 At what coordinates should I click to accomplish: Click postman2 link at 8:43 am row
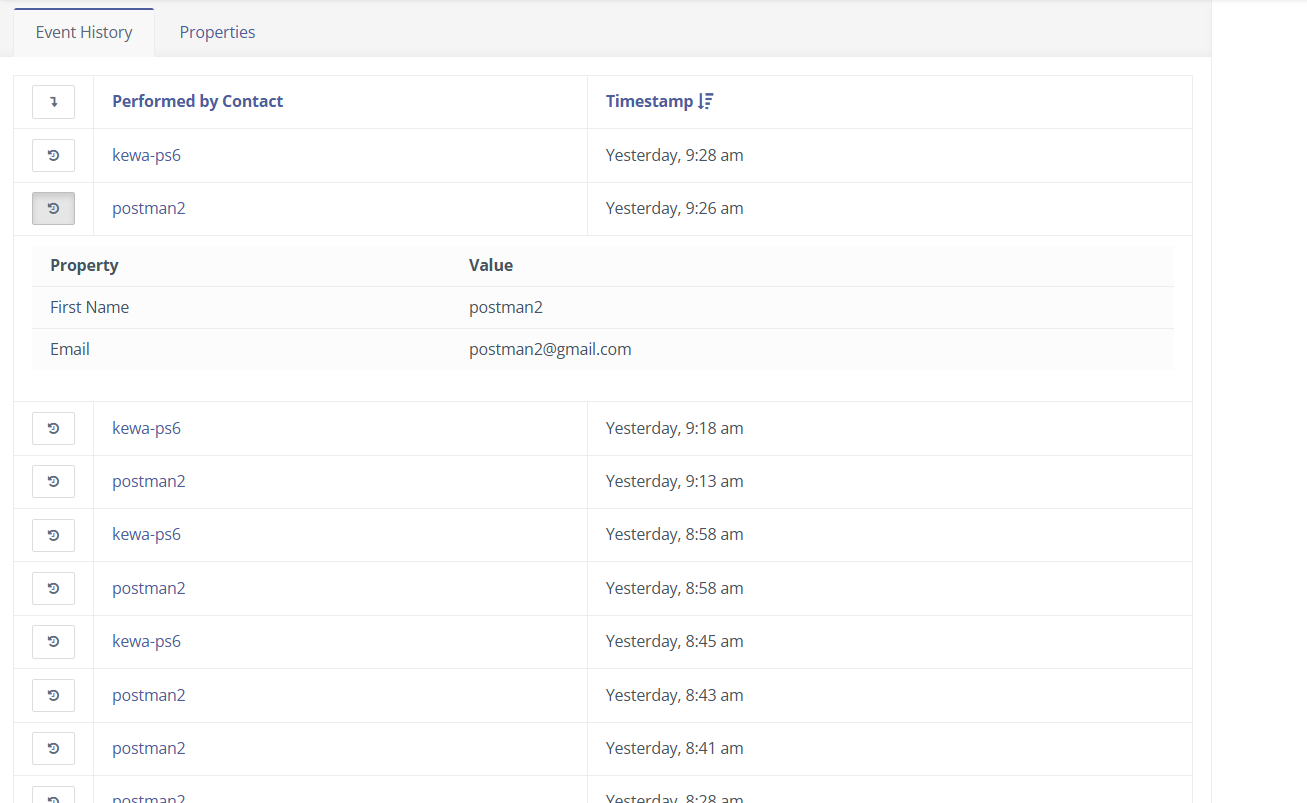click(148, 695)
